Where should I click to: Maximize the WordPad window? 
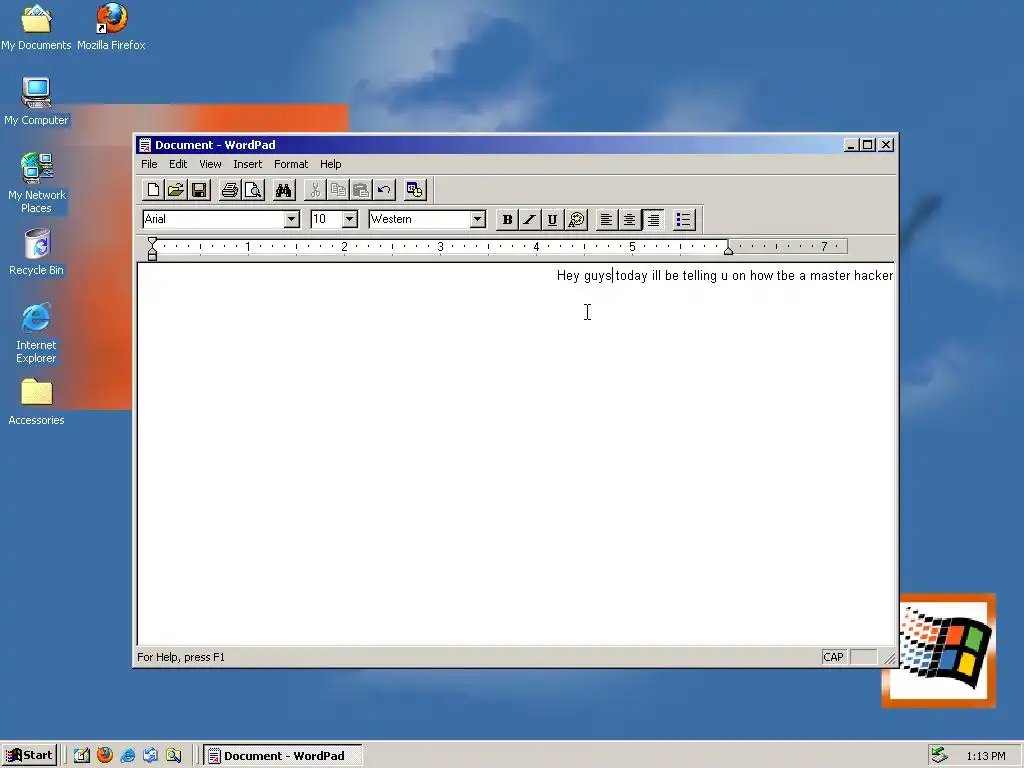pyautogui.click(x=868, y=145)
